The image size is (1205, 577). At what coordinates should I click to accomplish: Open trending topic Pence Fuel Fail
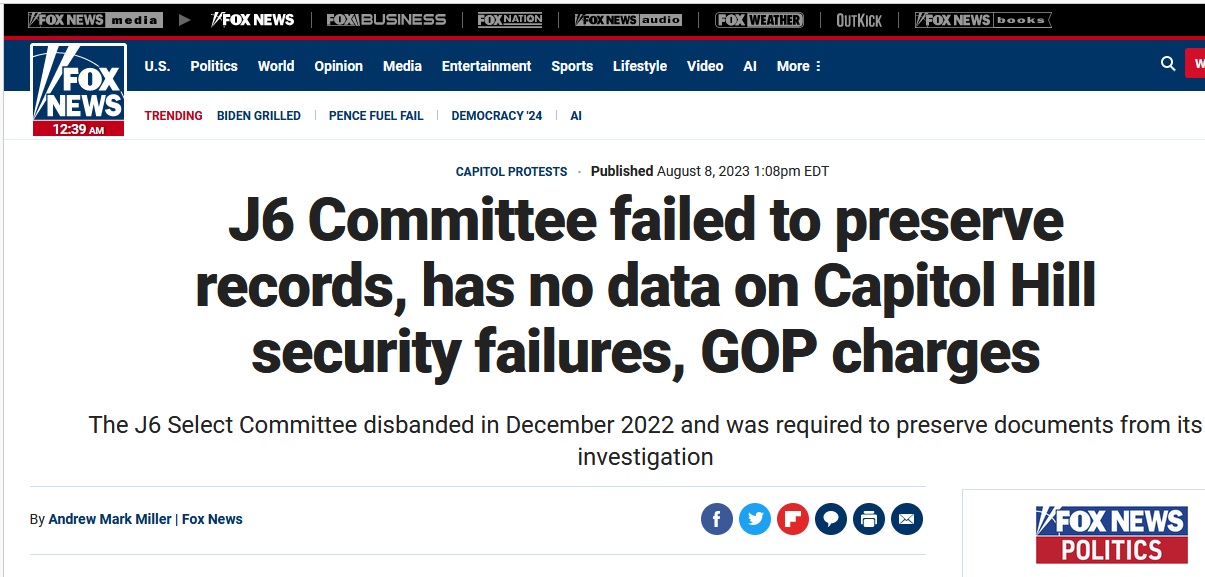coord(376,116)
